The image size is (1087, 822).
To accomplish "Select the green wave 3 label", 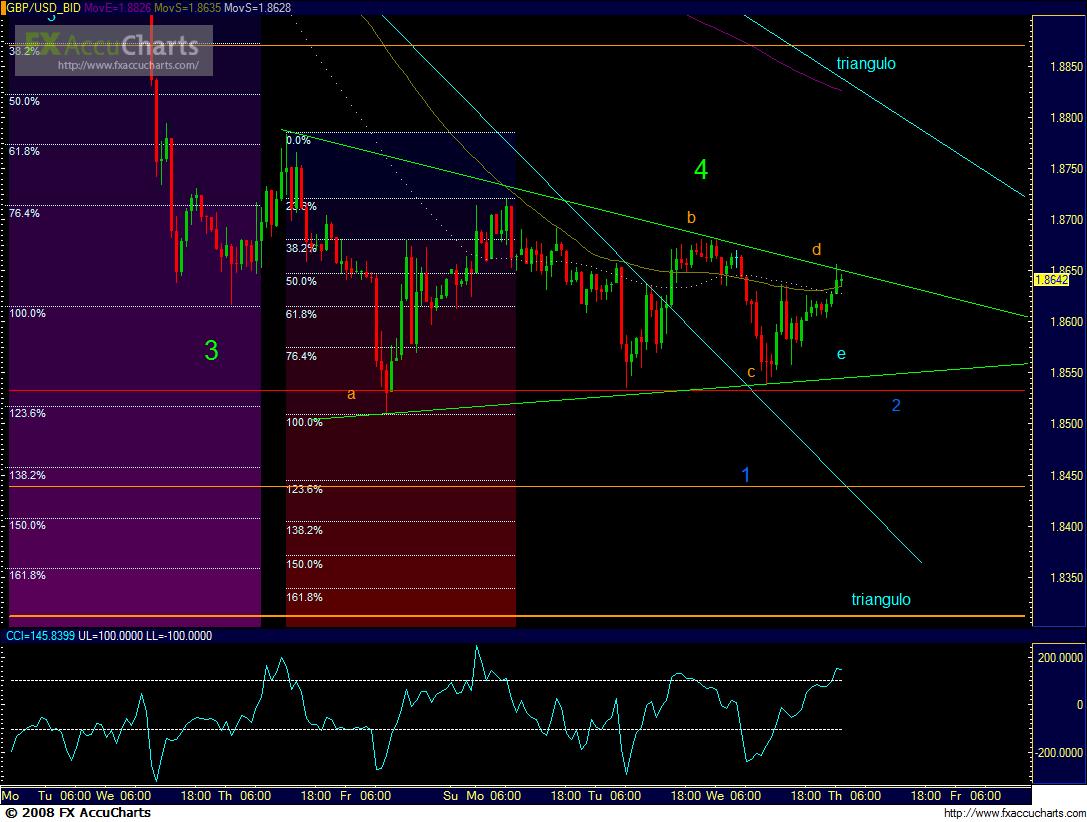I will (x=211, y=351).
